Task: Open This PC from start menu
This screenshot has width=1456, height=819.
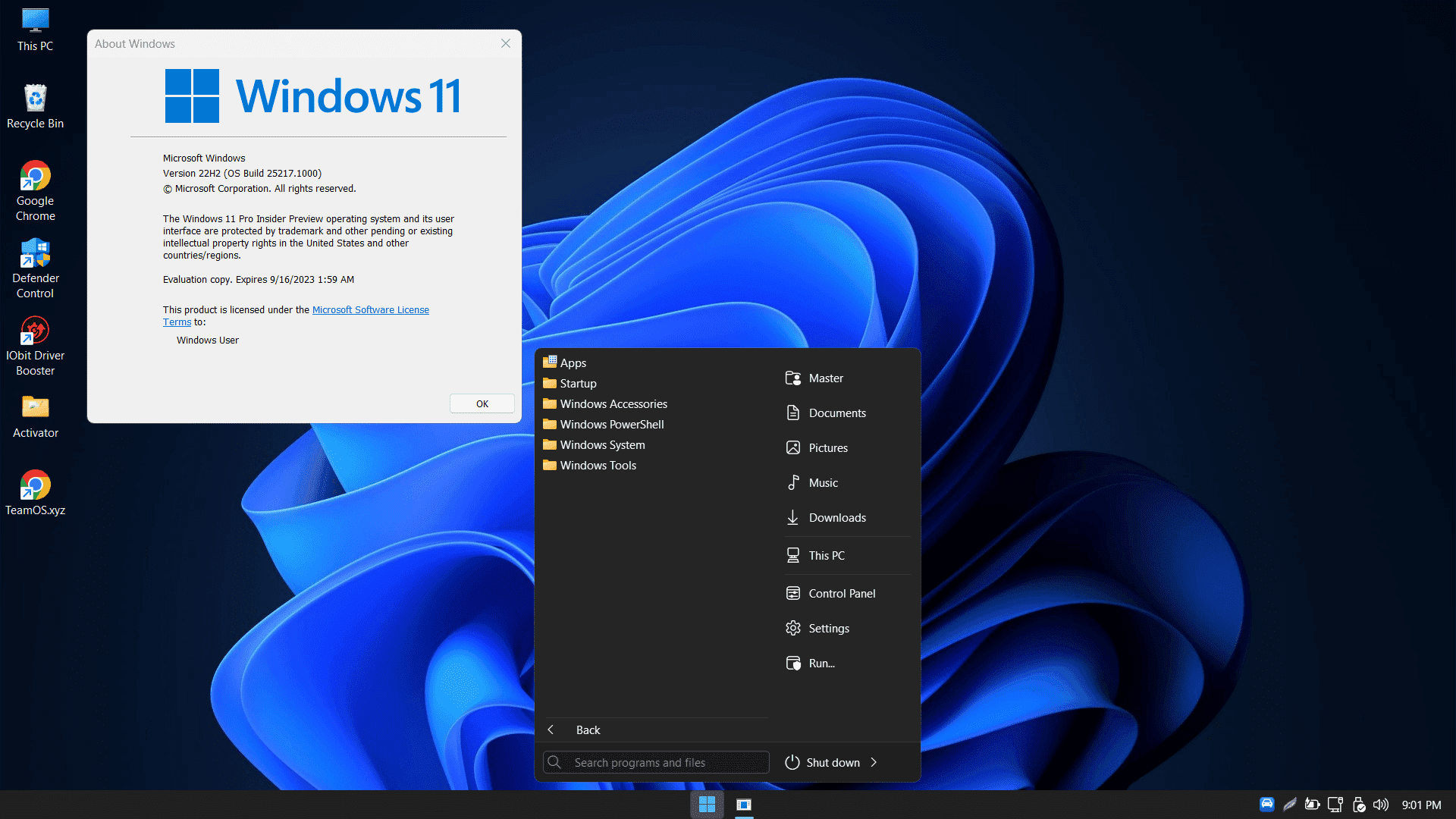Action: click(x=826, y=555)
